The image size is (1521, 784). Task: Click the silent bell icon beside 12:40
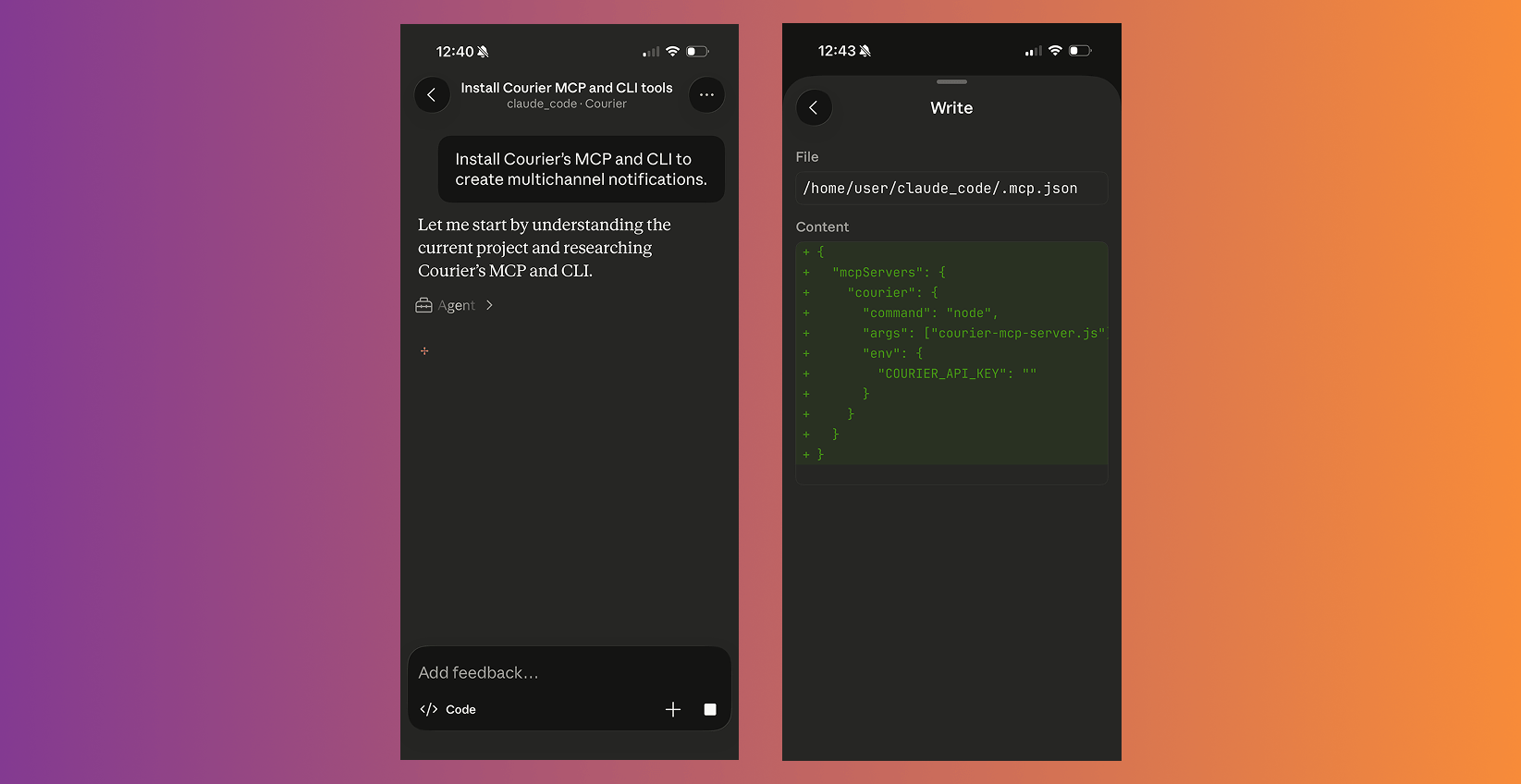click(x=483, y=52)
